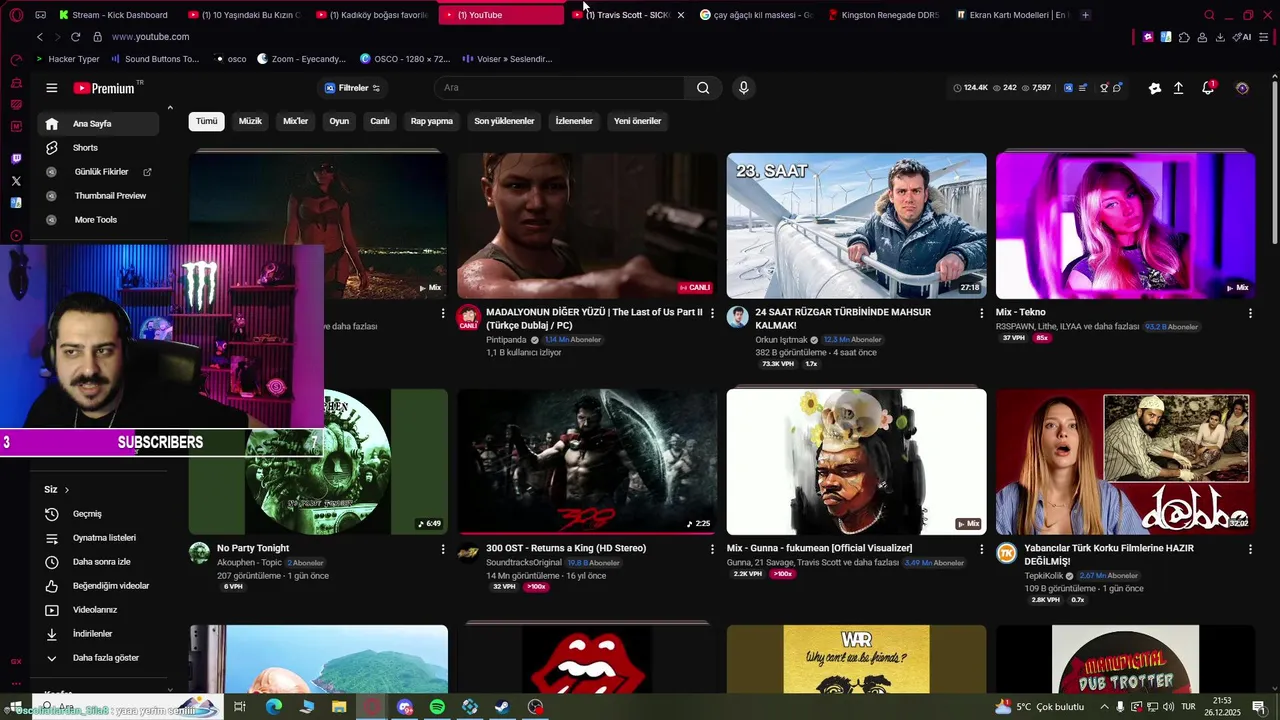Open options menu for No Party Tonight

[x=443, y=549]
